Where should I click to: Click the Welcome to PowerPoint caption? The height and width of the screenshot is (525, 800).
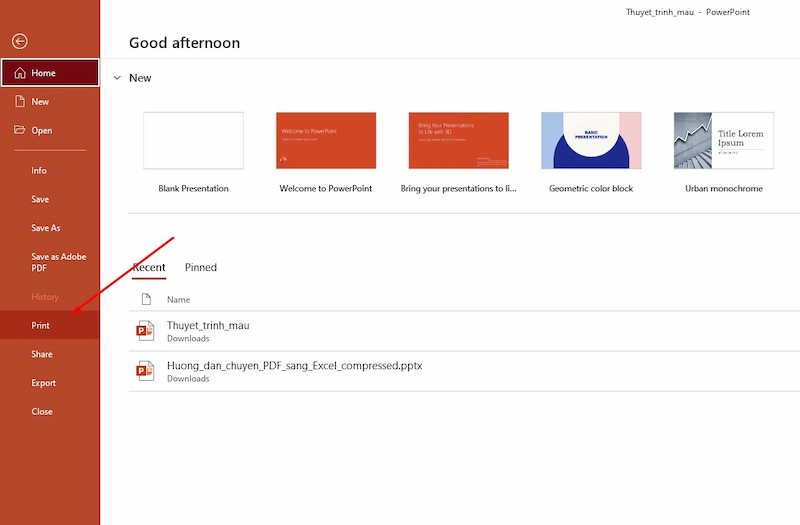[326, 188]
